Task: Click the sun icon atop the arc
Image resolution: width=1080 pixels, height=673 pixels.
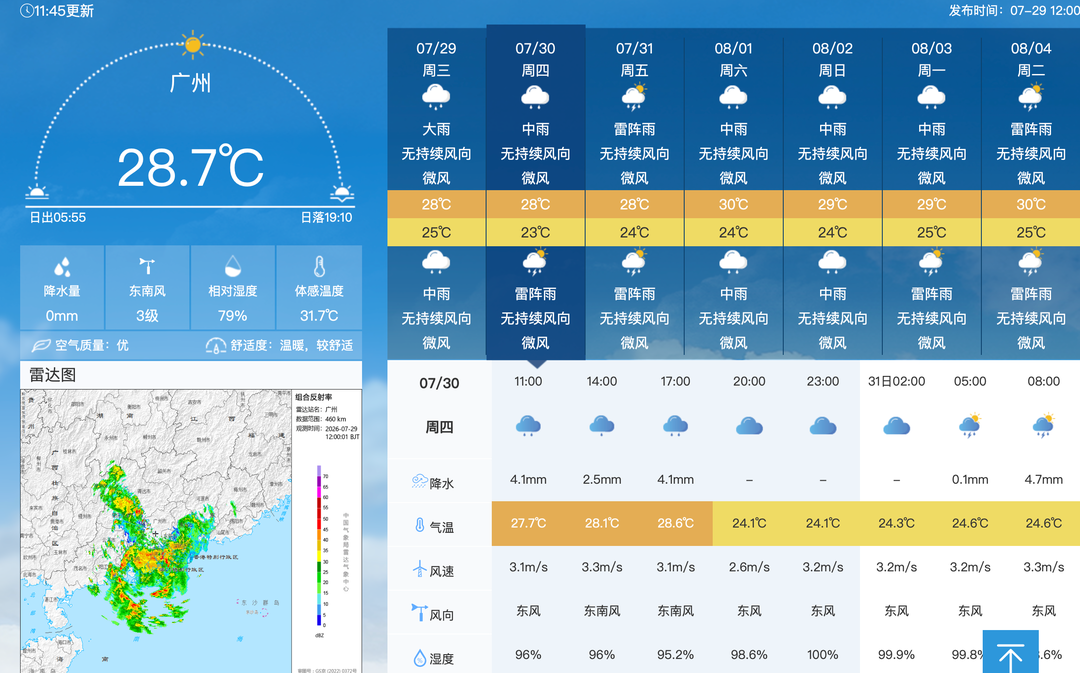Action: coord(193,45)
